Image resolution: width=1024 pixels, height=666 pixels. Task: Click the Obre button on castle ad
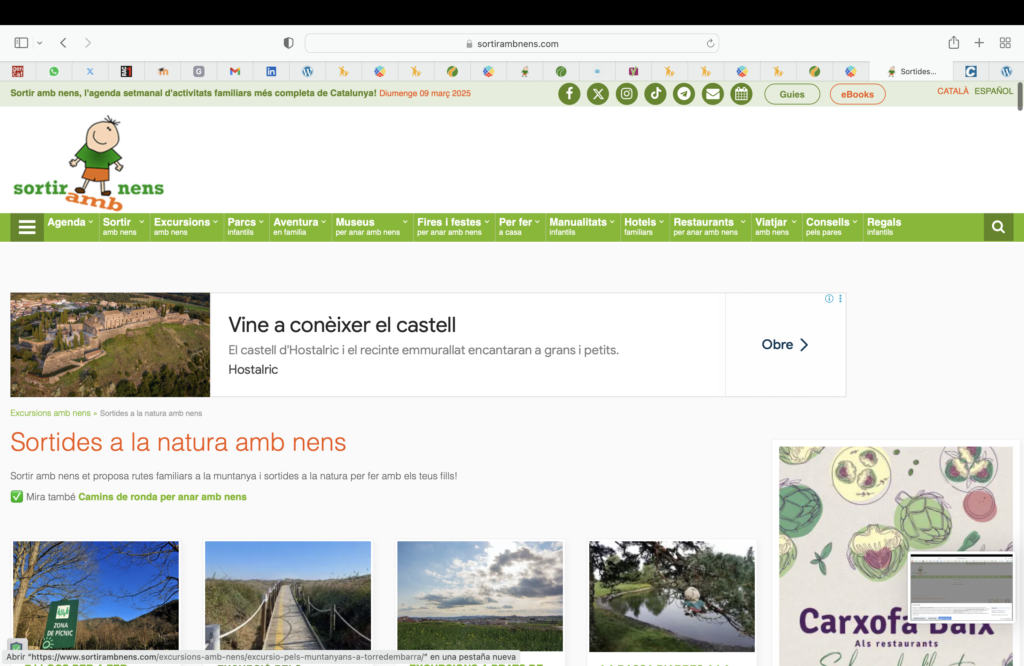click(785, 345)
